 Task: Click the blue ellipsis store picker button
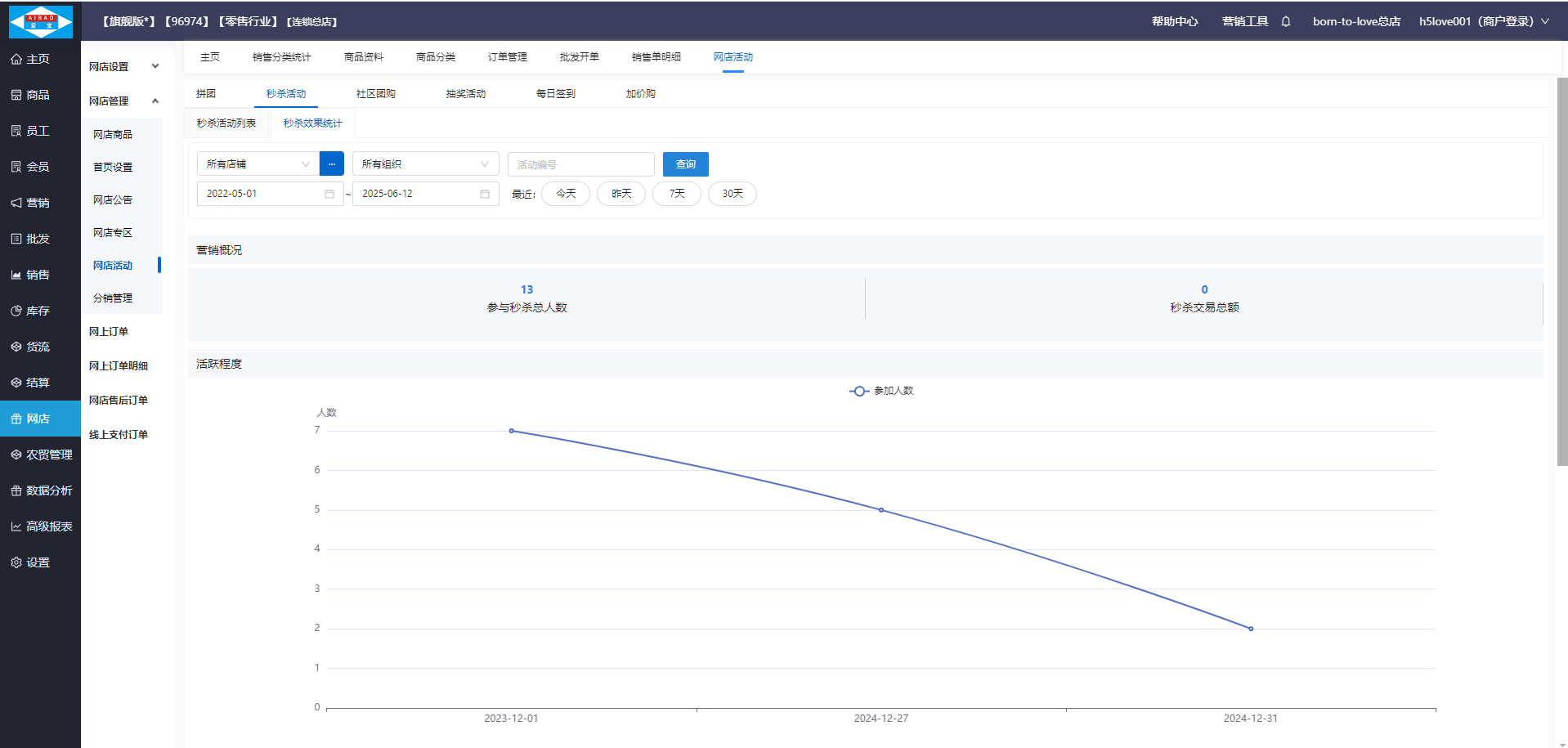[332, 164]
